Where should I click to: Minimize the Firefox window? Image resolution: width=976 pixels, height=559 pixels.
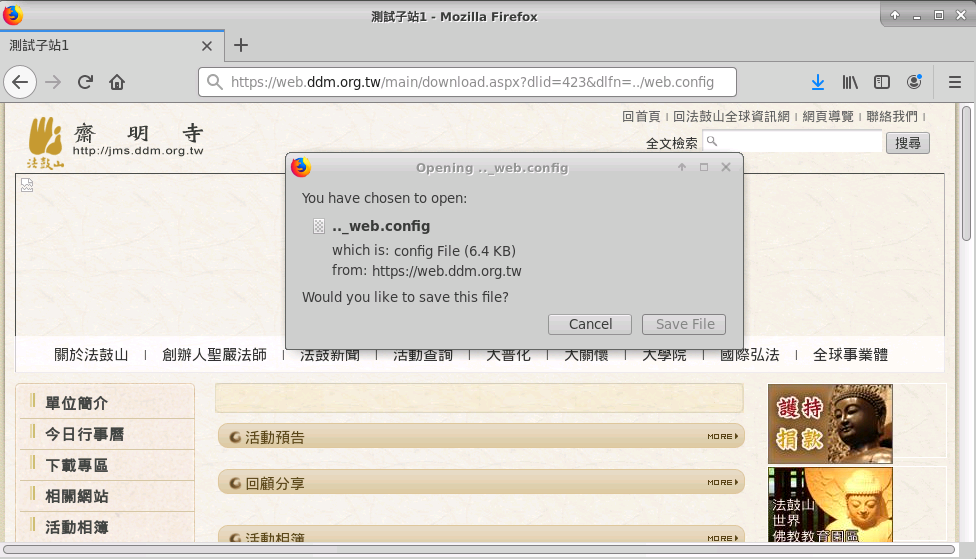917,16
